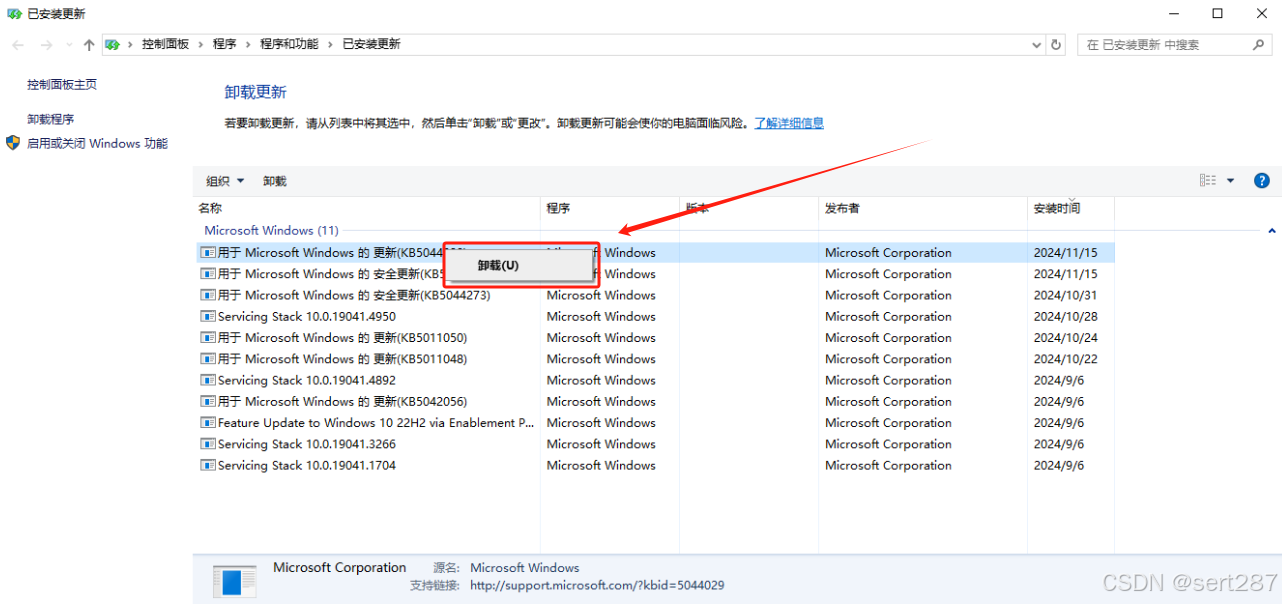Click the 卸载 toolbar button
Screen dimensions: 1282x604
point(275,181)
